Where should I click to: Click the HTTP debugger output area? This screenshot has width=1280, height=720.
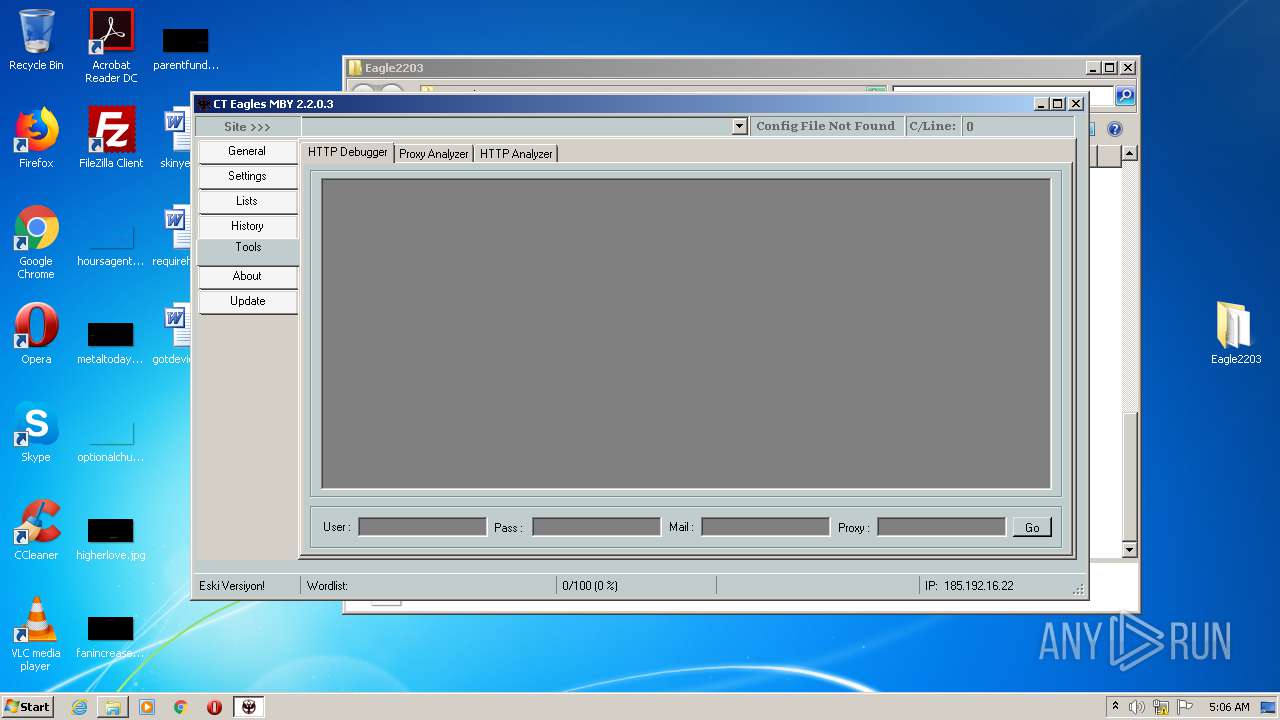pos(686,334)
